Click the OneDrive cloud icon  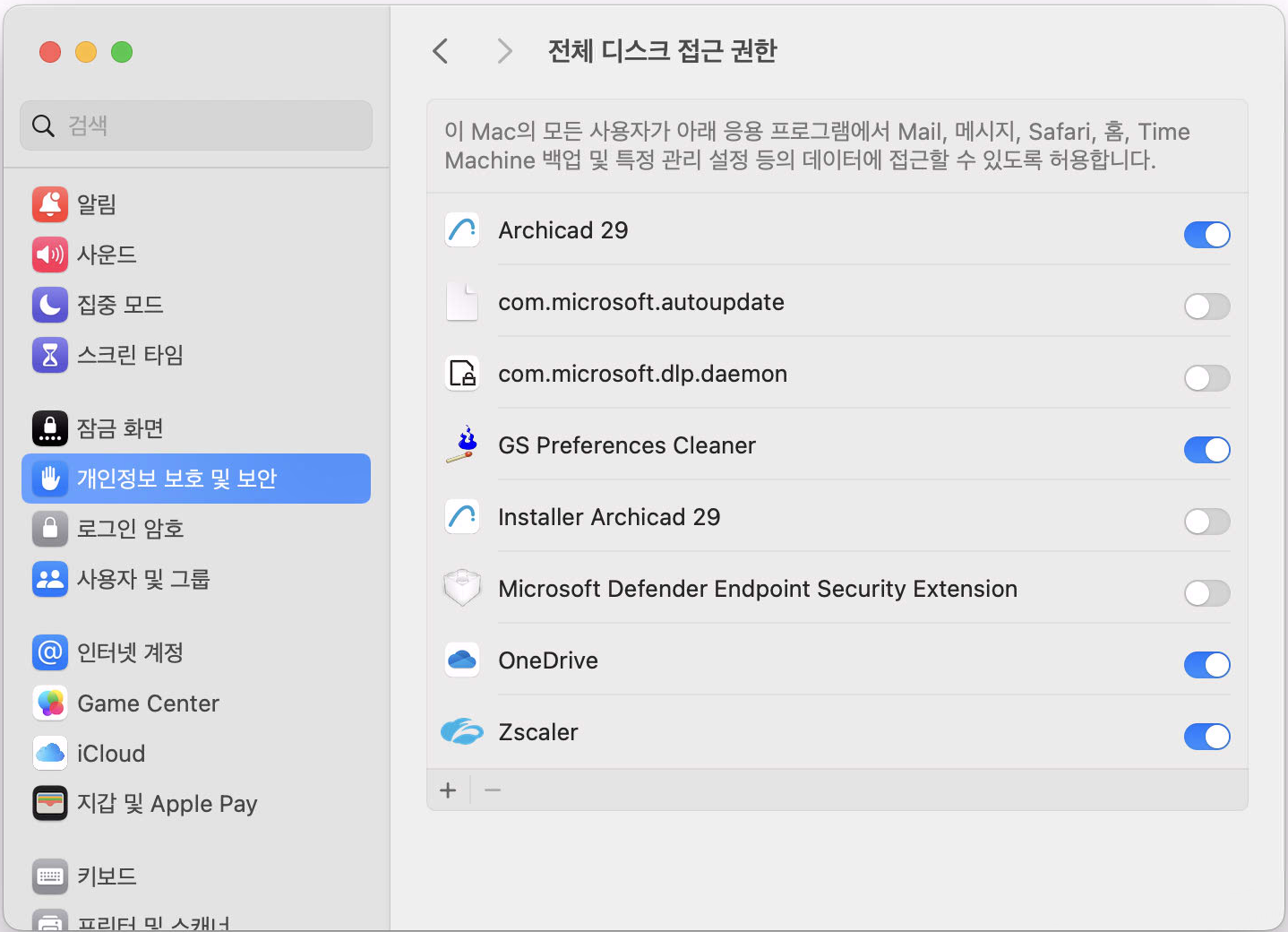pyautogui.click(x=462, y=660)
